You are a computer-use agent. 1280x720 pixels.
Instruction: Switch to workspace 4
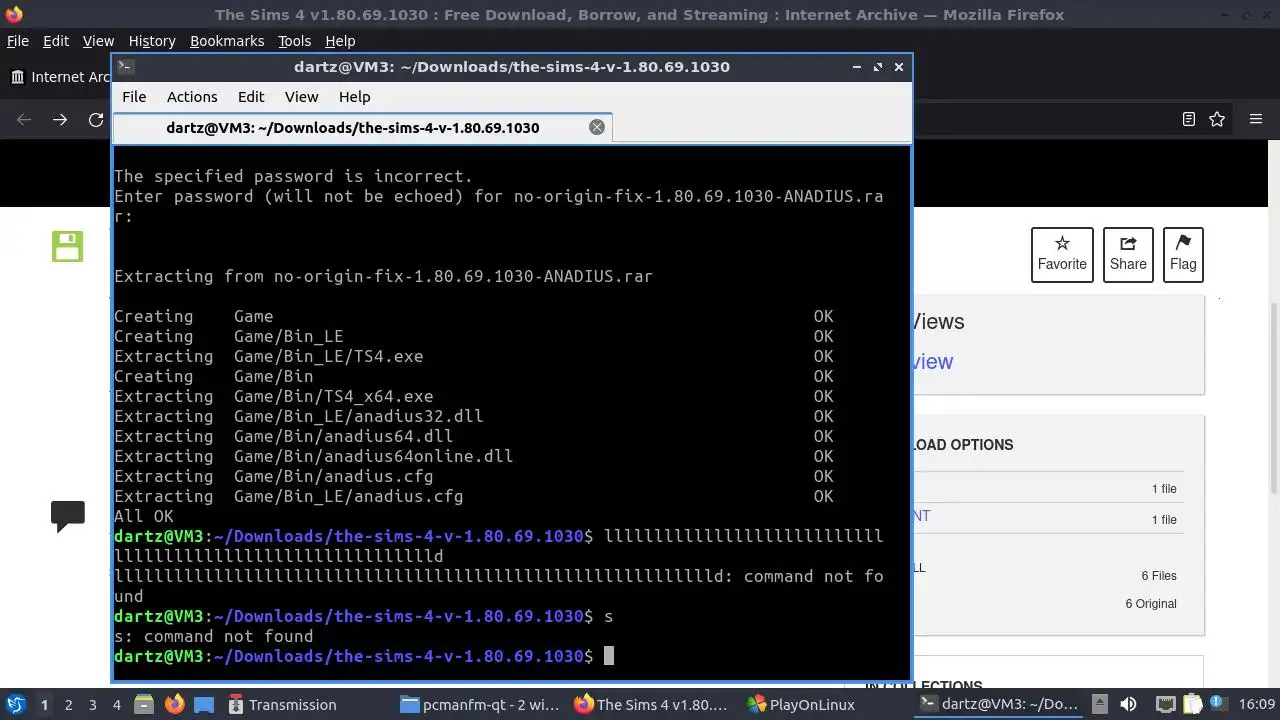pyautogui.click(x=117, y=705)
